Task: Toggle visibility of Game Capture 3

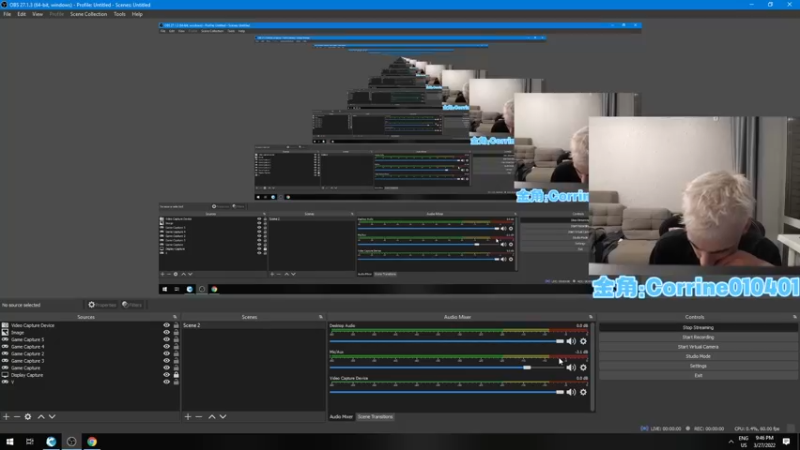Action: tap(166, 361)
